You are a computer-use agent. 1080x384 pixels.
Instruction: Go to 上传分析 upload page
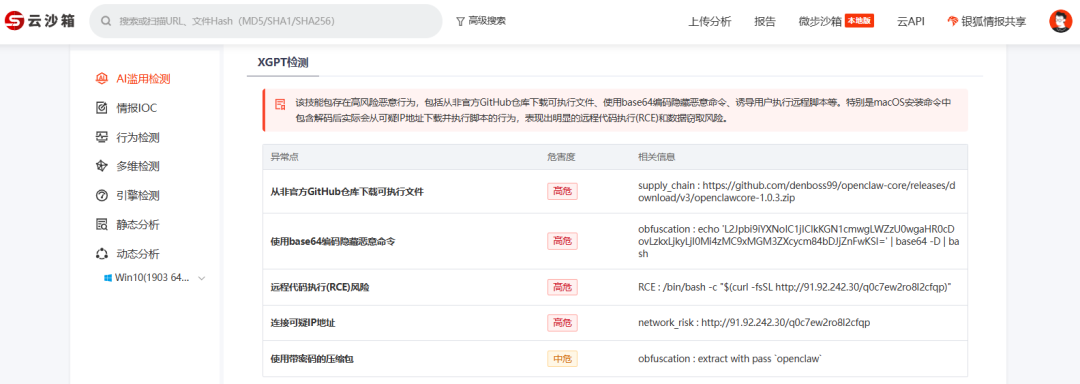[x=709, y=21]
